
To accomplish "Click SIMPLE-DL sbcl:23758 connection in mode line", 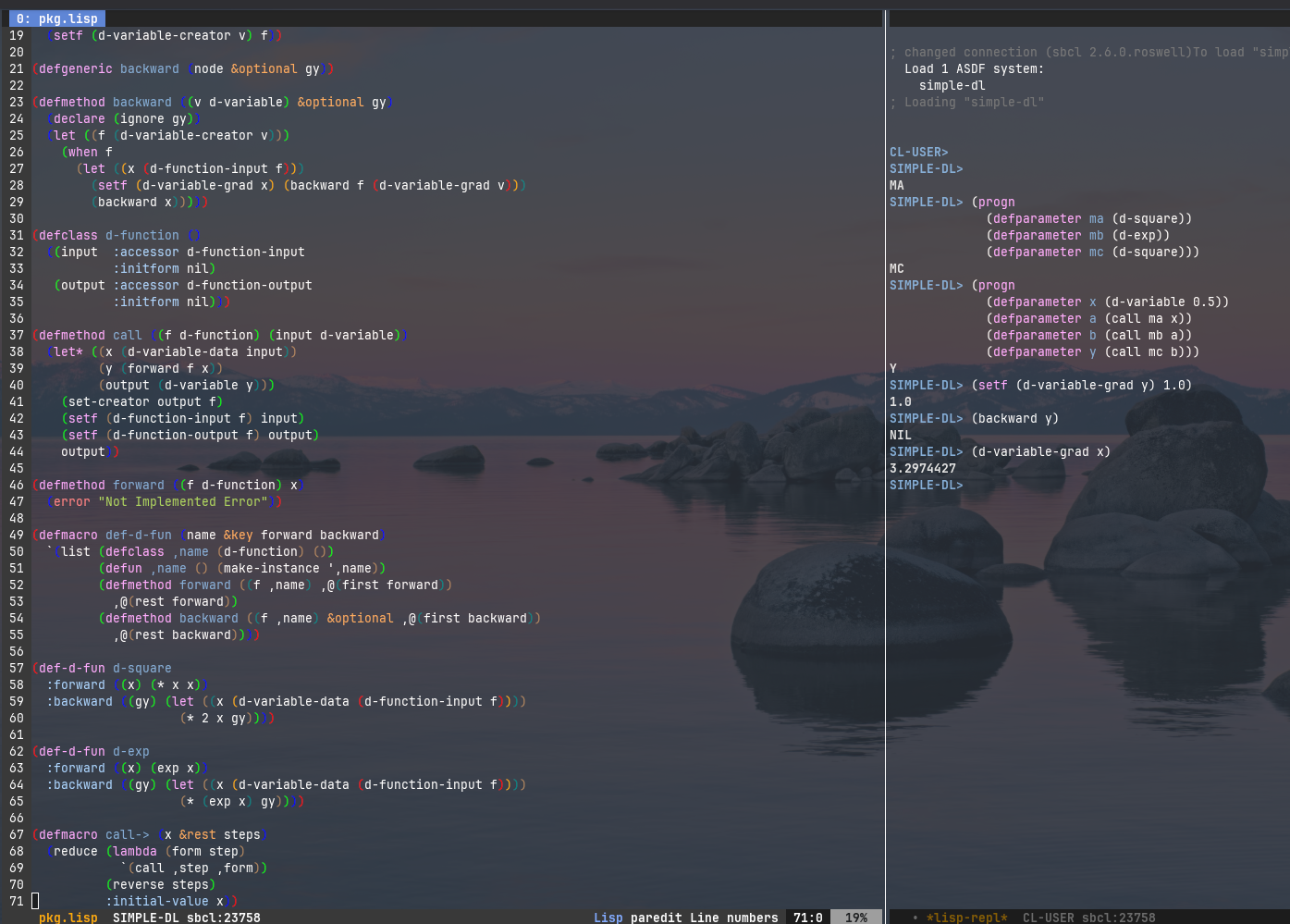I will (x=186, y=918).
